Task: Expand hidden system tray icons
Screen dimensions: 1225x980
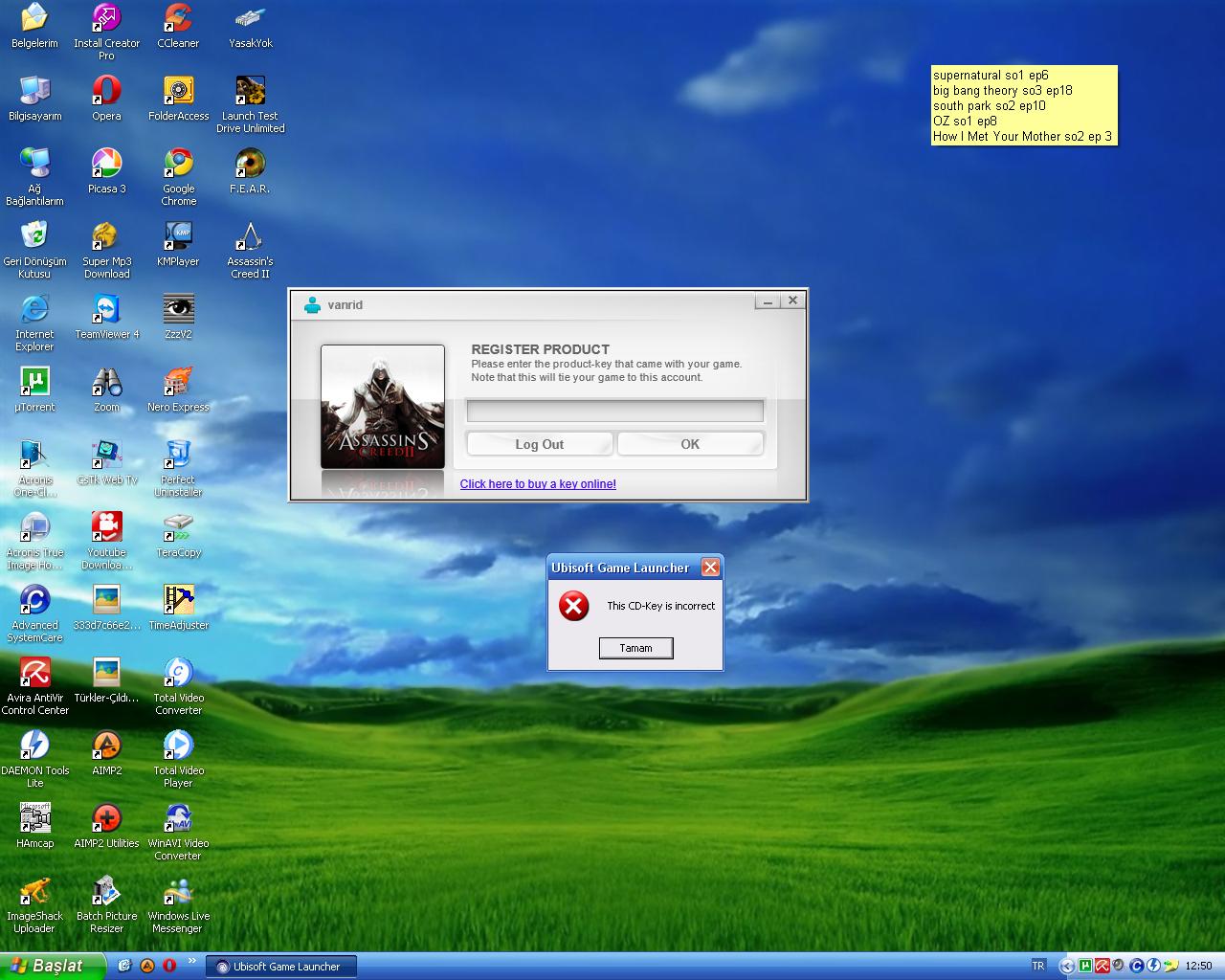Action: click(1066, 966)
